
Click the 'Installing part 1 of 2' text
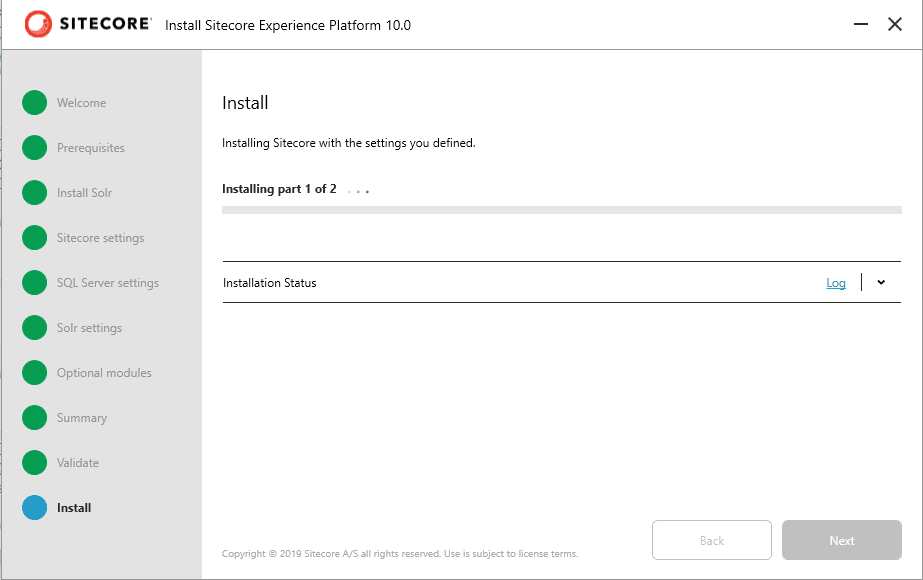pyautogui.click(x=279, y=189)
